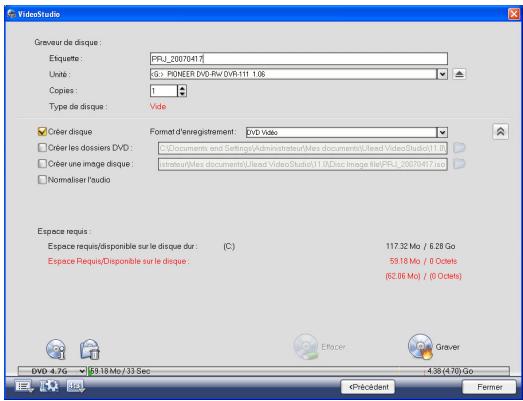
Task: Toggle the 4:3 aspect ratio icon
Action: click(76, 386)
